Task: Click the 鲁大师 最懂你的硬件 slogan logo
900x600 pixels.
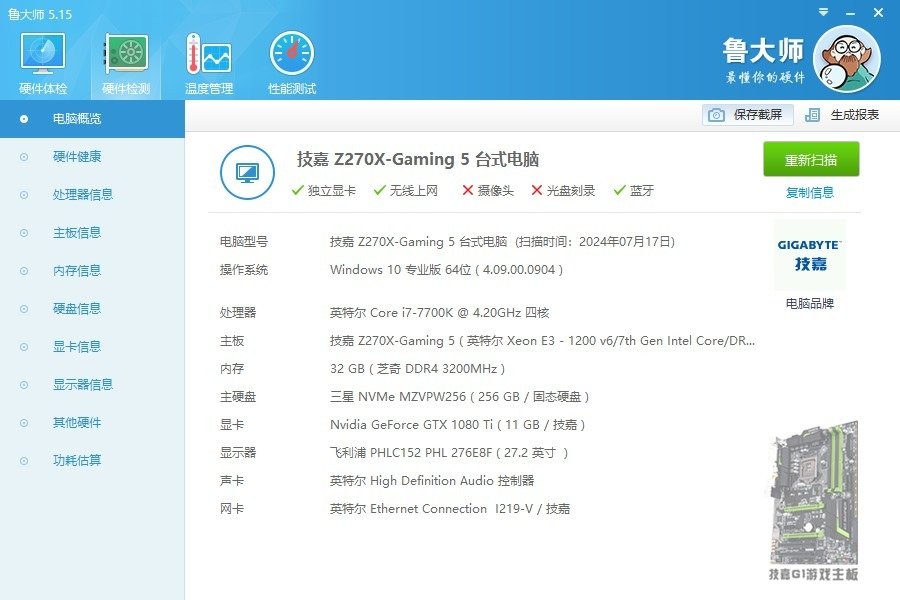Action: [763, 60]
